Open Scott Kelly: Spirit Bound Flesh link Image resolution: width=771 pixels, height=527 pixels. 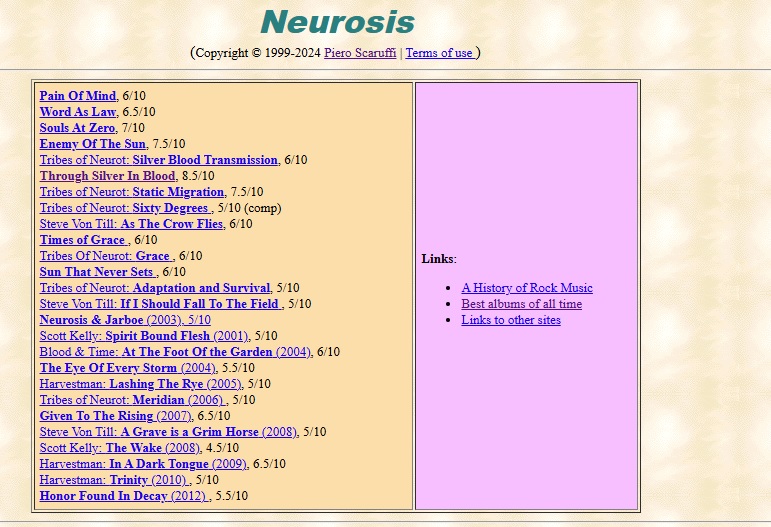144,336
